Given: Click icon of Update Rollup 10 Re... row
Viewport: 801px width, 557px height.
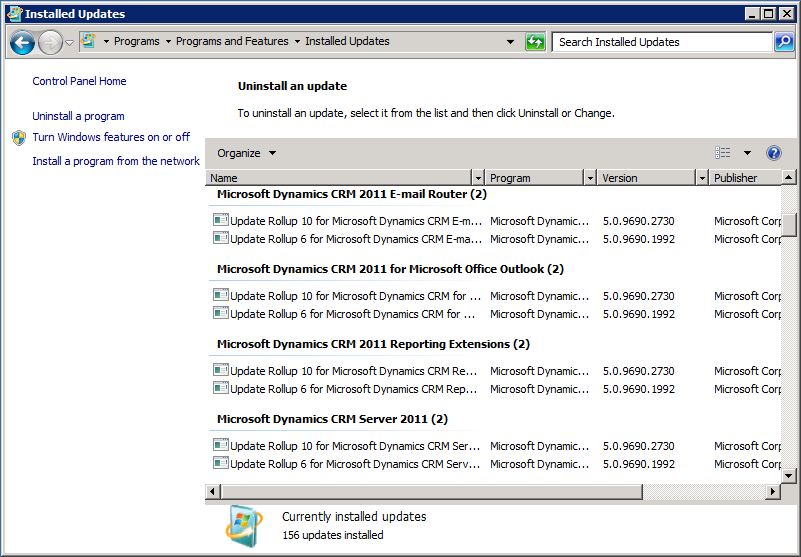Looking at the screenshot, I should (221, 370).
